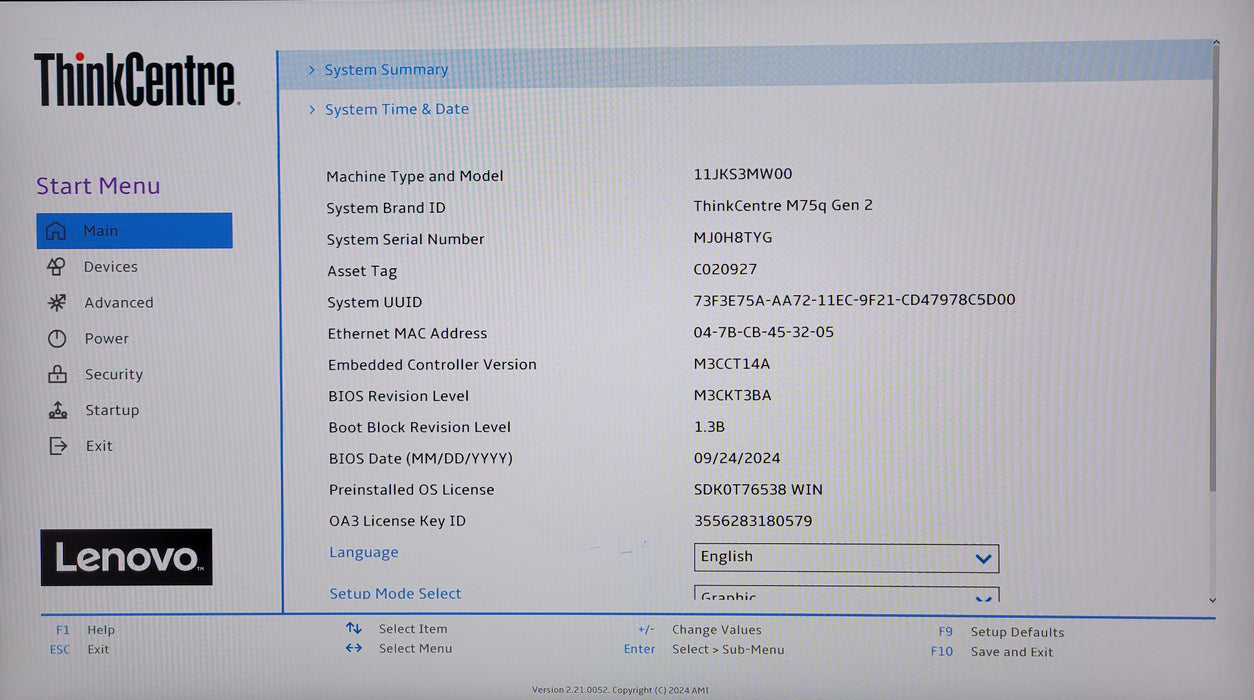Viewport: 1254px width, 700px height.
Task: Expand System Time & Date chevron
Action: (312, 109)
